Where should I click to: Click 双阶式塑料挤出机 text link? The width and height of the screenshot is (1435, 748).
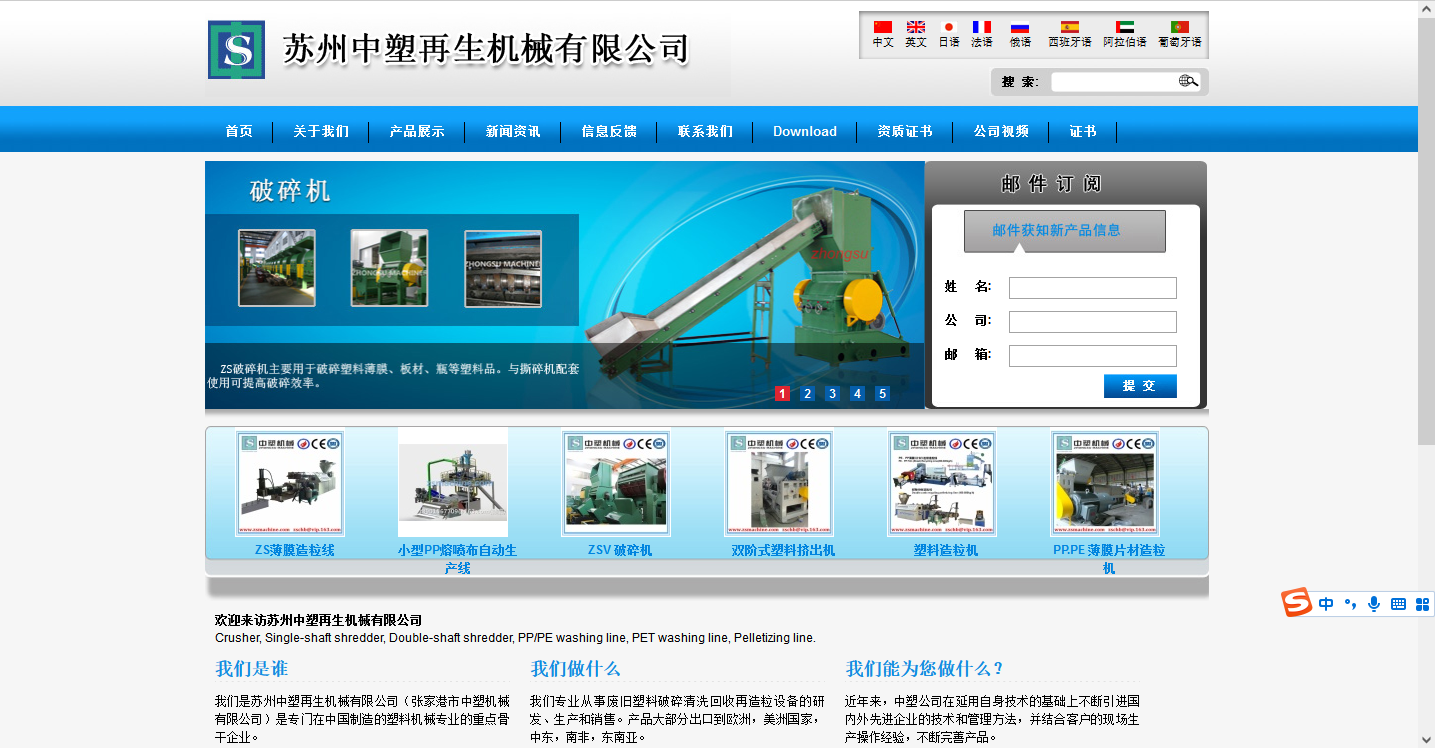pyautogui.click(x=783, y=550)
